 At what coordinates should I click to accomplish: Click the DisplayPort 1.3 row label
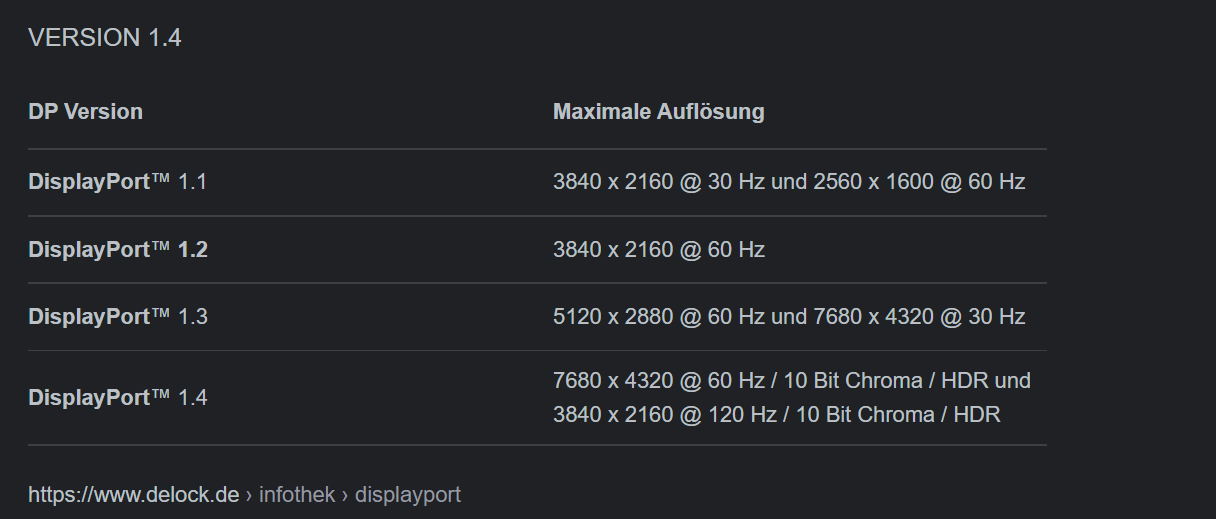[x=118, y=316]
